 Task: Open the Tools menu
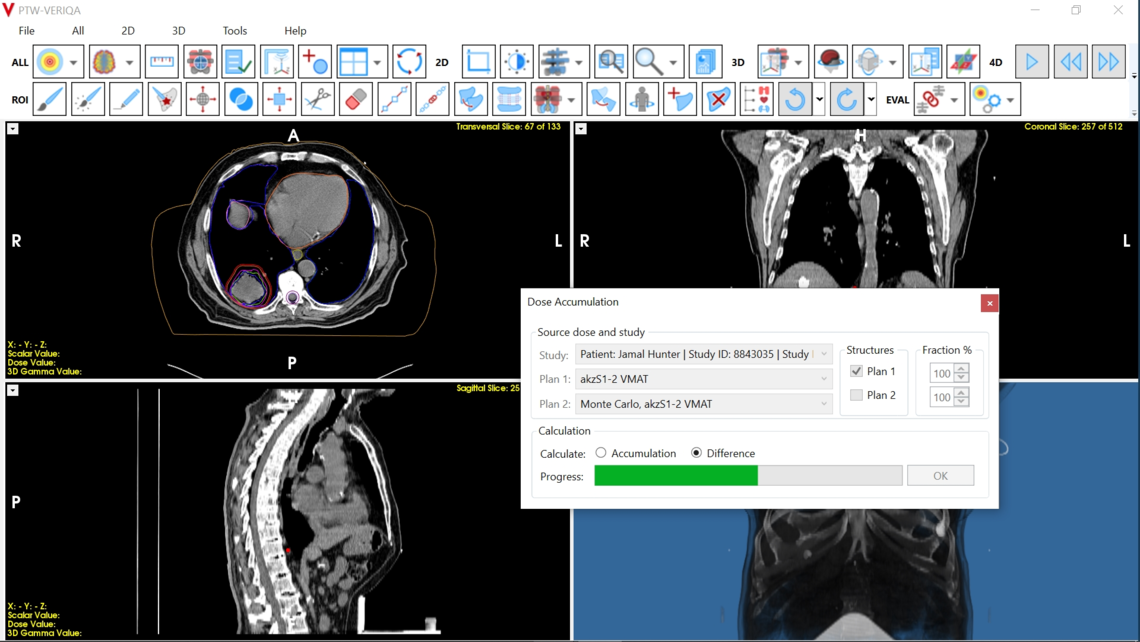click(235, 30)
